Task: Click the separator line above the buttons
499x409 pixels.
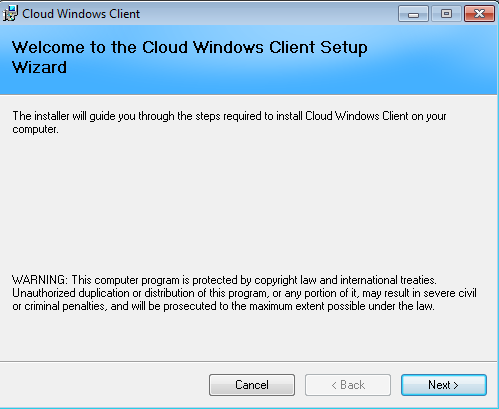Action: pos(248,361)
